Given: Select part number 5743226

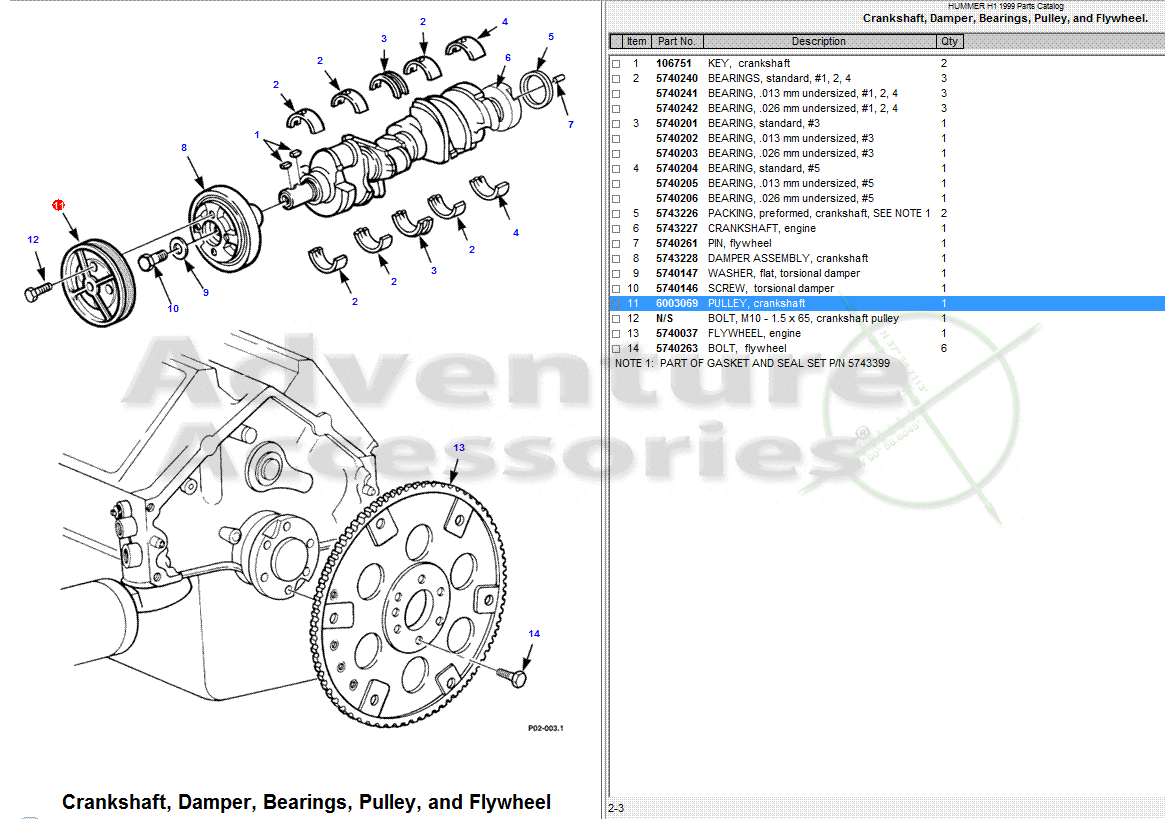Looking at the screenshot, I should [x=677, y=213].
